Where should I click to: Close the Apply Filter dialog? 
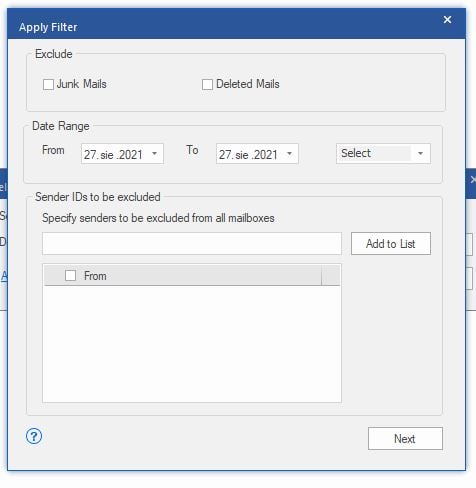[x=447, y=20]
